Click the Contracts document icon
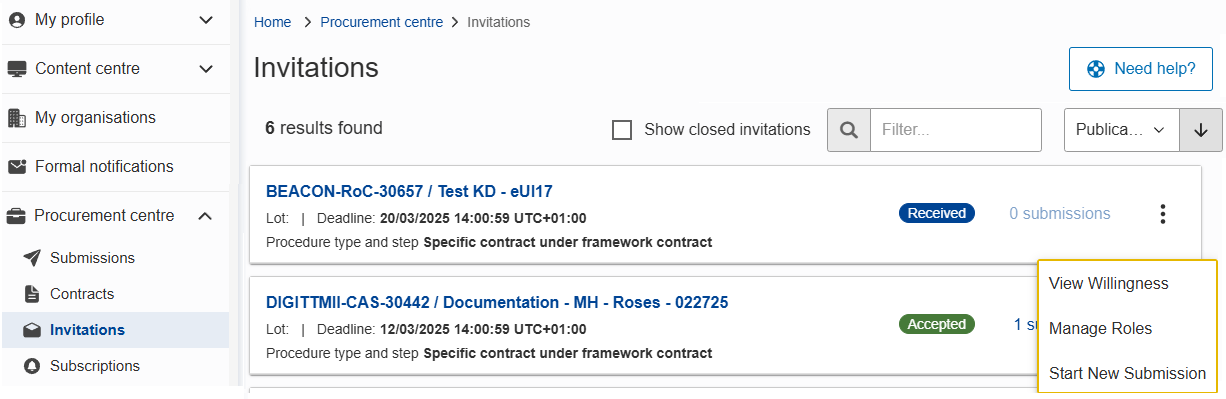Screen dimensions: 1226x399 [x=32, y=294]
